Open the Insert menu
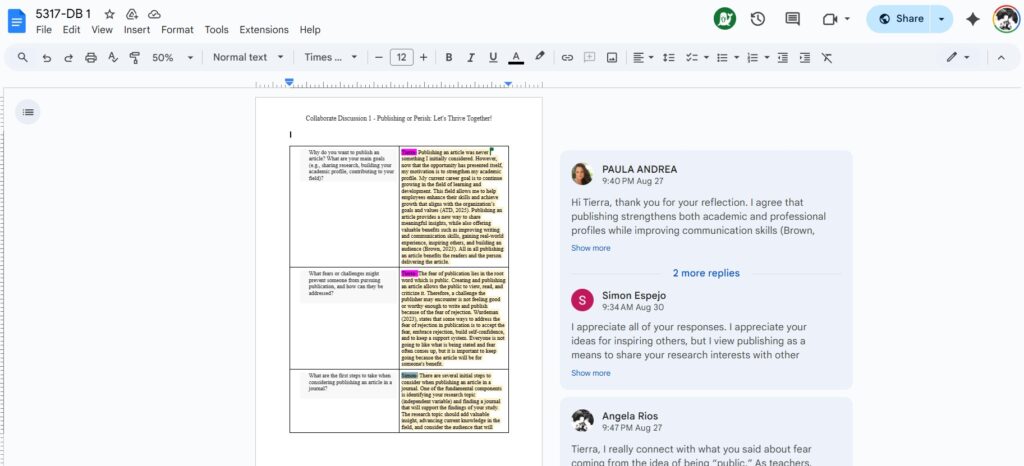This screenshot has height=466, width=1024. click(x=137, y=30)
